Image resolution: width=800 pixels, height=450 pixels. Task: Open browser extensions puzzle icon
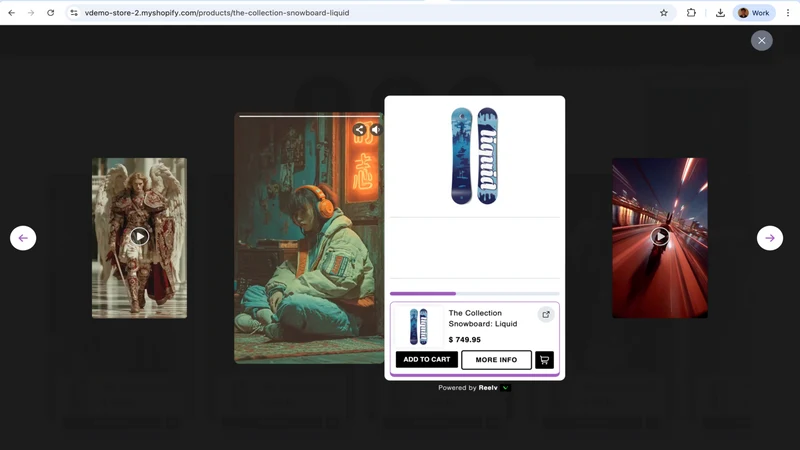pos(691,13)
